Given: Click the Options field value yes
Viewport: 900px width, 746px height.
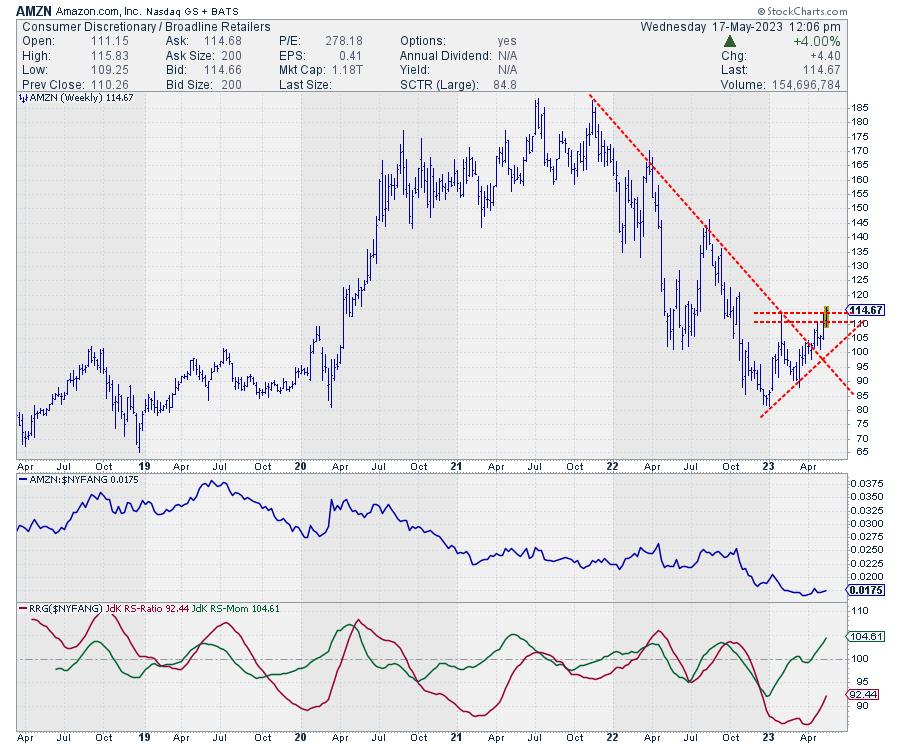Looking at the screenshot, I should click(509, 40).
